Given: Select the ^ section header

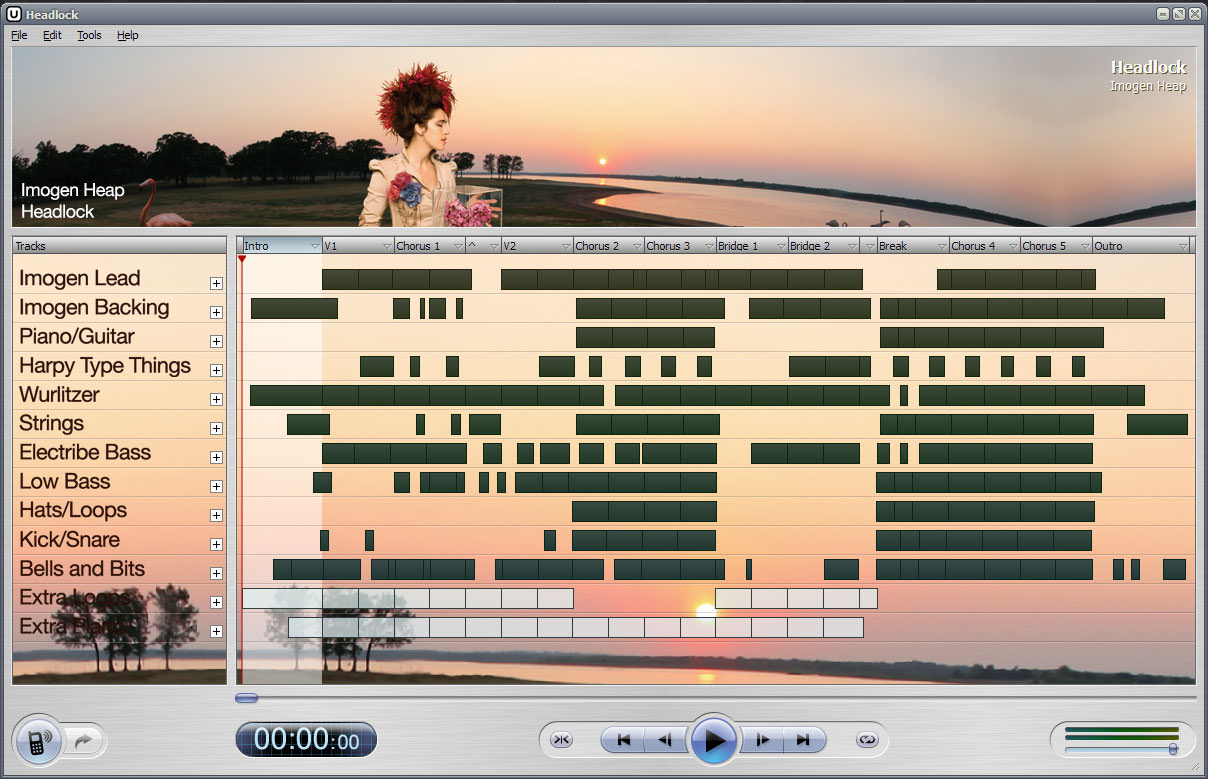Looking at the screenshot, I should (482, 246).
